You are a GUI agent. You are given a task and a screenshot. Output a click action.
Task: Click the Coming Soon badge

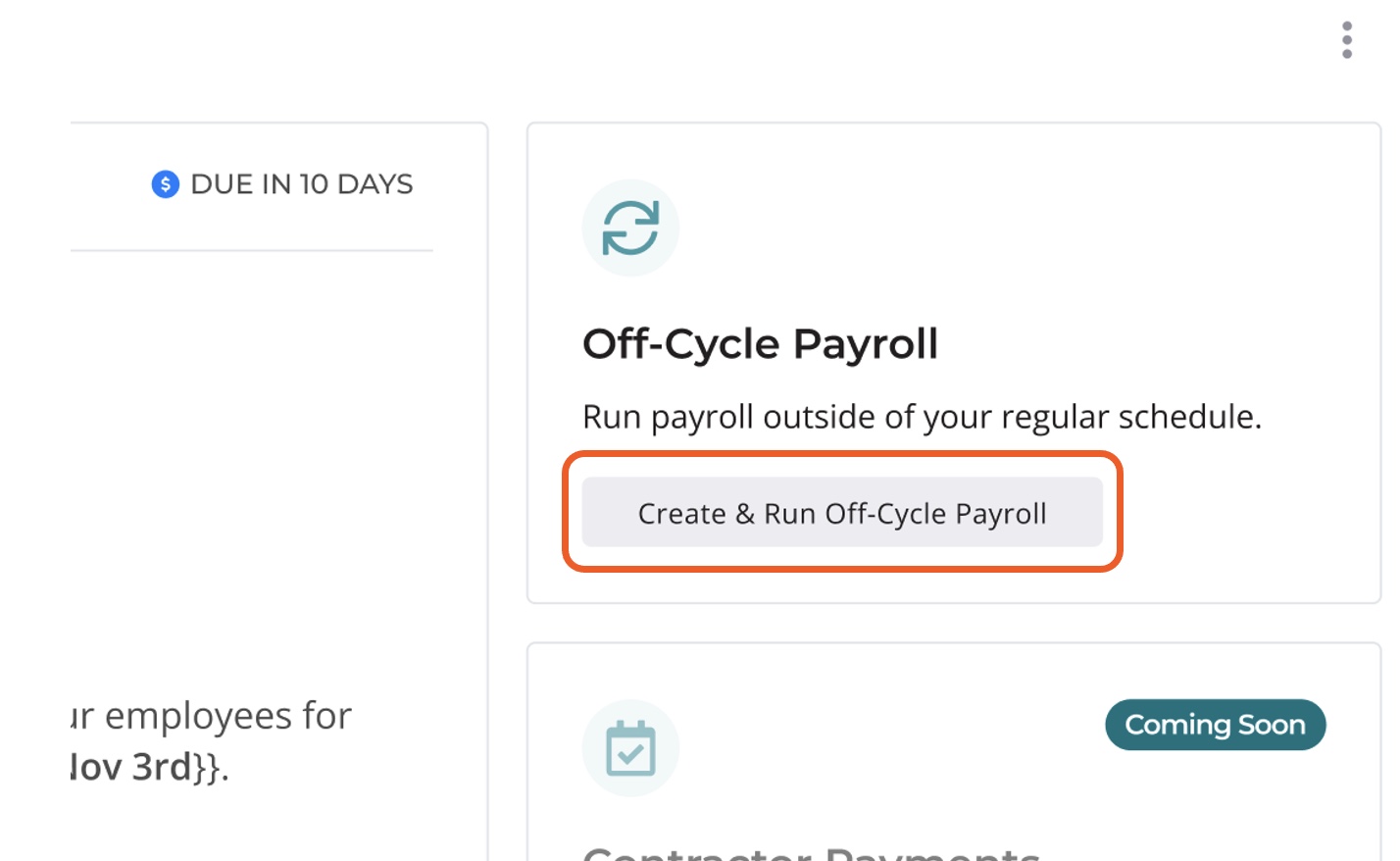(1216, 725)
